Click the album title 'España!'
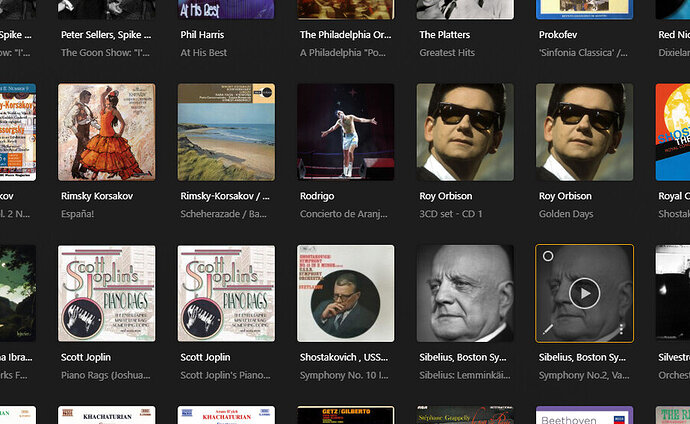The width and height of the screenshot is (690, 424). coord(77,214)
